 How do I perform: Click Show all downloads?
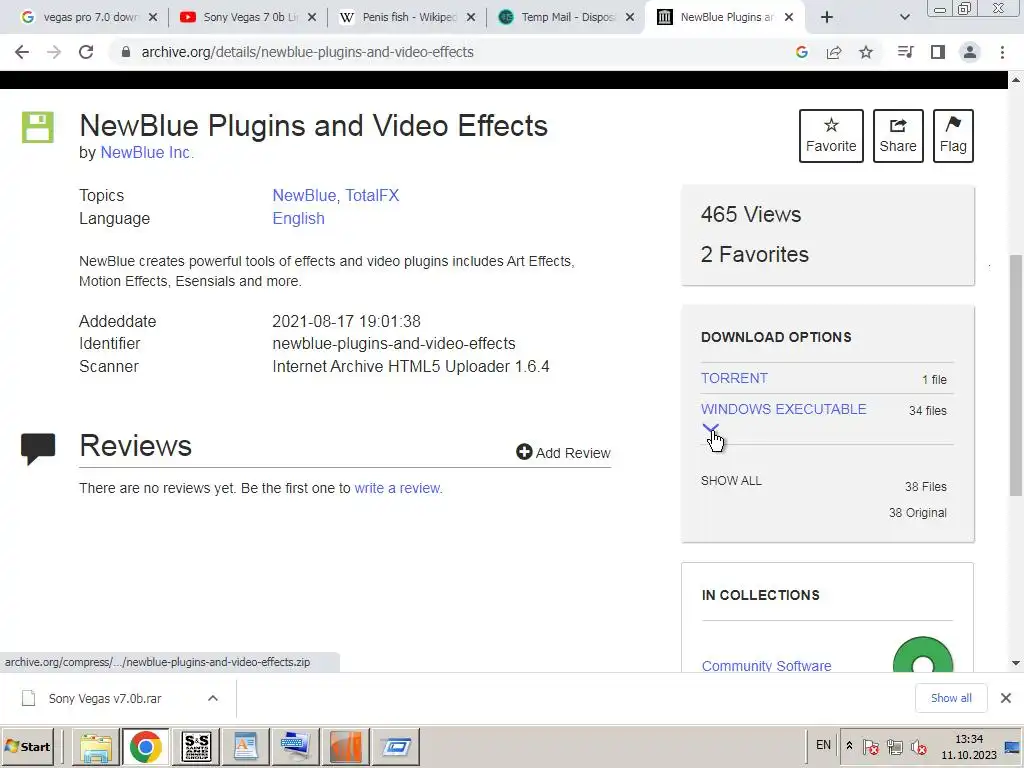(951, 698)
